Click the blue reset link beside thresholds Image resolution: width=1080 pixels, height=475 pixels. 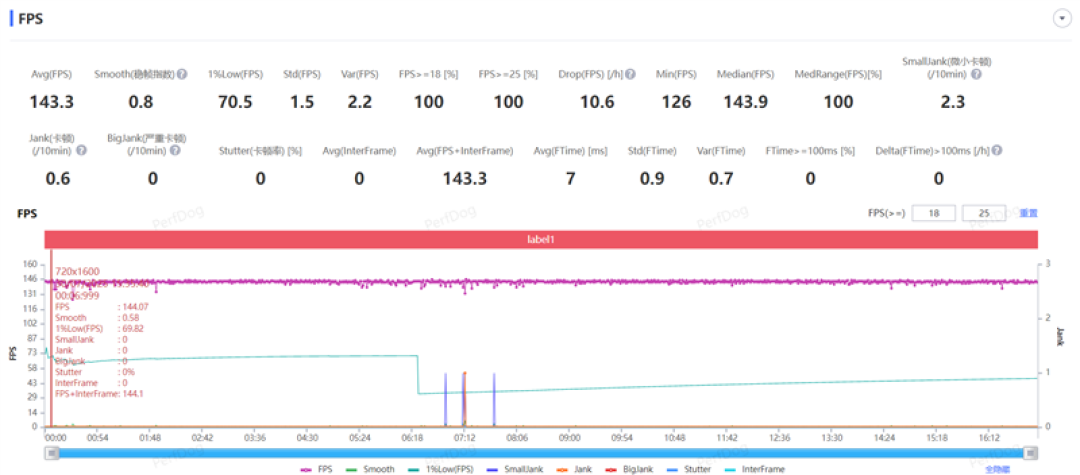coord(1028,213)
